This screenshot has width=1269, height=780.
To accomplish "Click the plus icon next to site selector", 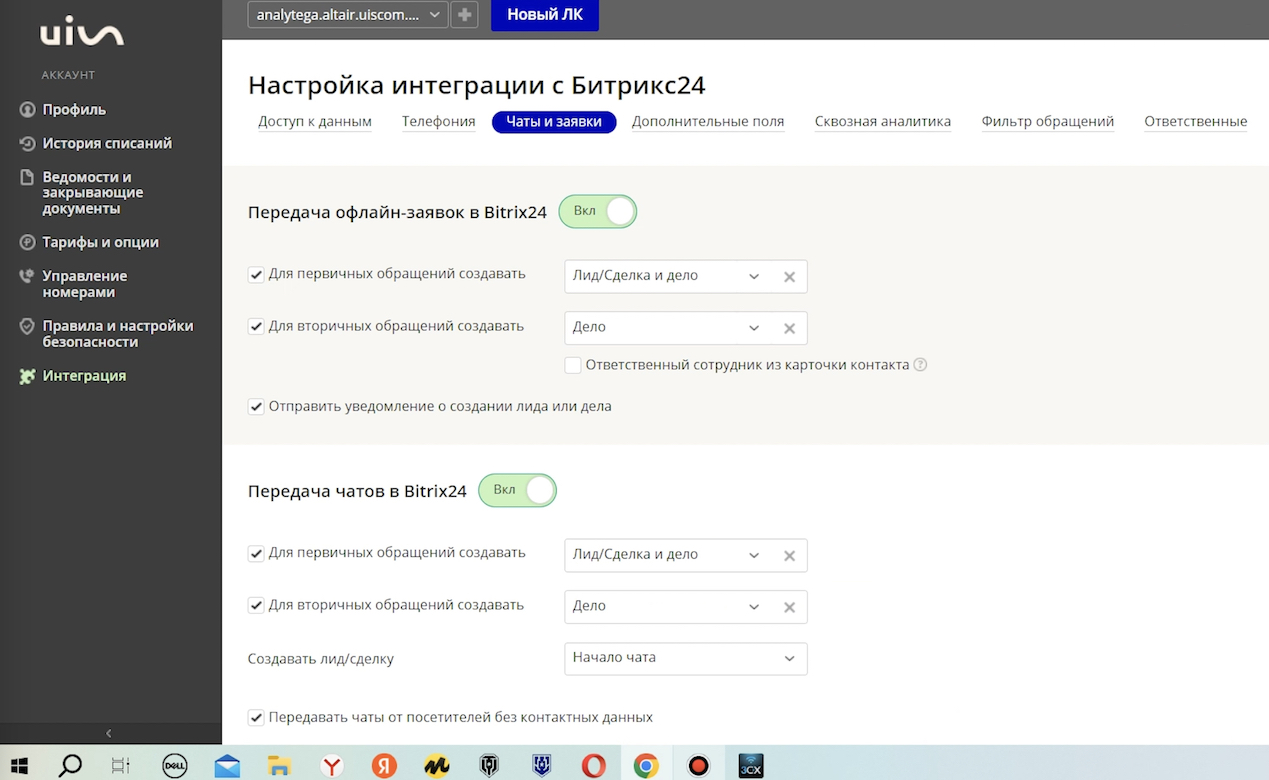I will pos(464,15).
